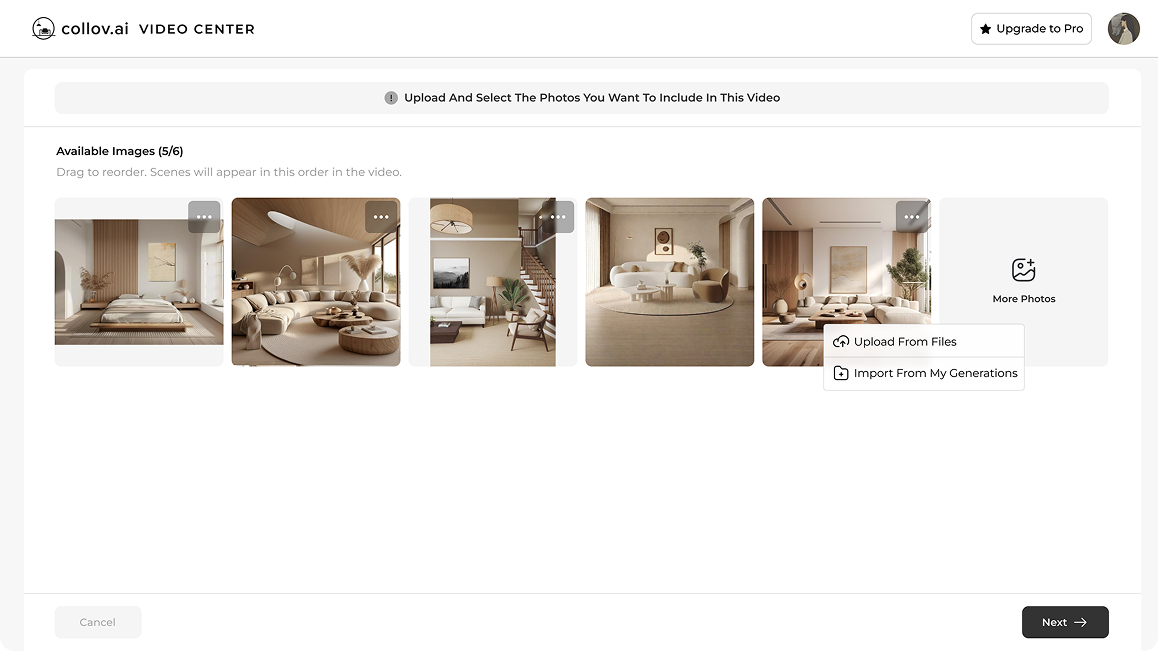Open options menu on bedroom image
Image resolution: width=1158 pixels, height=651 pixels.
coord(204,217)
